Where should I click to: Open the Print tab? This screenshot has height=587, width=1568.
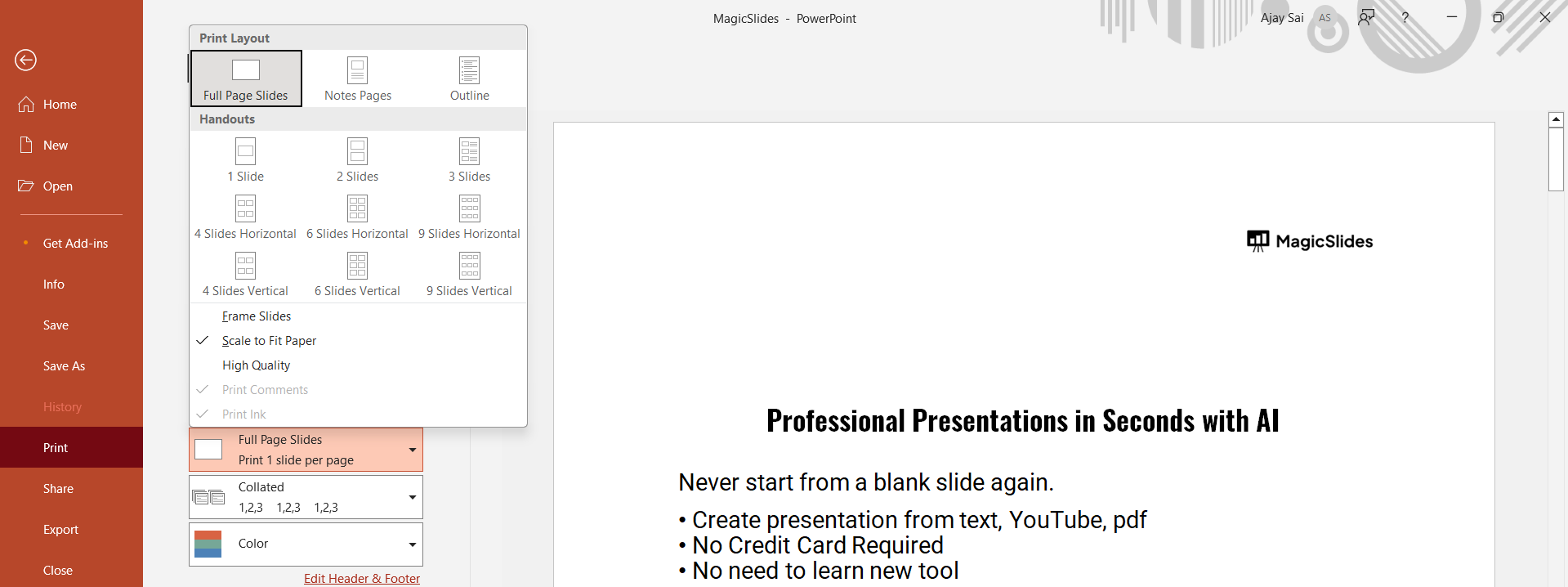(x=71, y=447)
